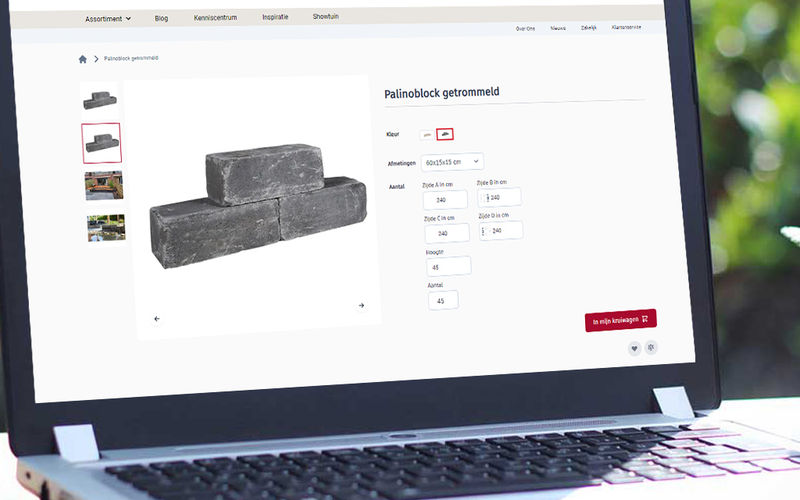Viewport: 800px width, 500px height.
Task: Click the Zijde A in cm field
Action: (445, 199)
